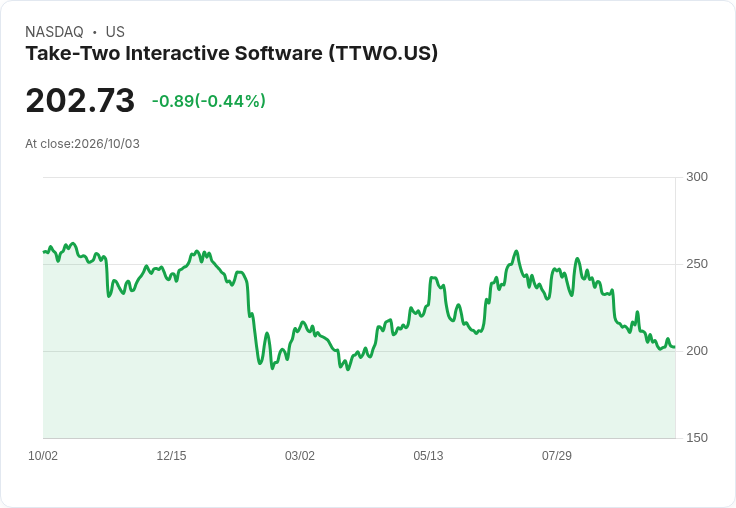This screenshot has height=508, width=736.
Task: Click the shaded area beneath the price line
Action: (x=359, y=404)
